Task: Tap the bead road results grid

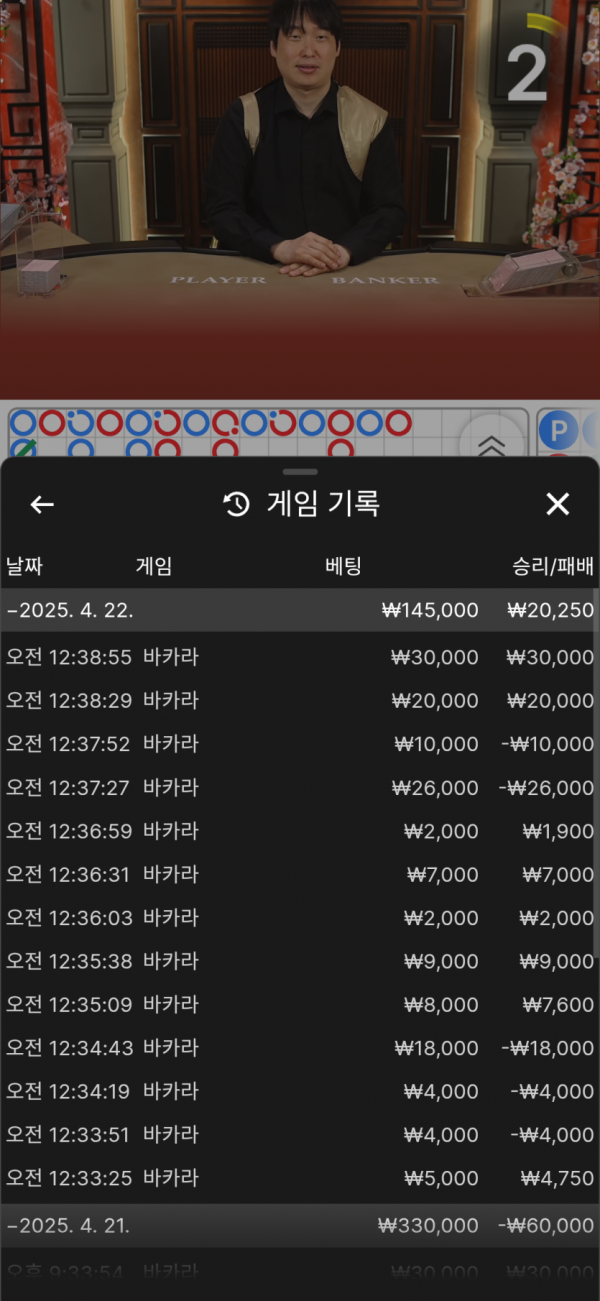Action: (230, 434)
